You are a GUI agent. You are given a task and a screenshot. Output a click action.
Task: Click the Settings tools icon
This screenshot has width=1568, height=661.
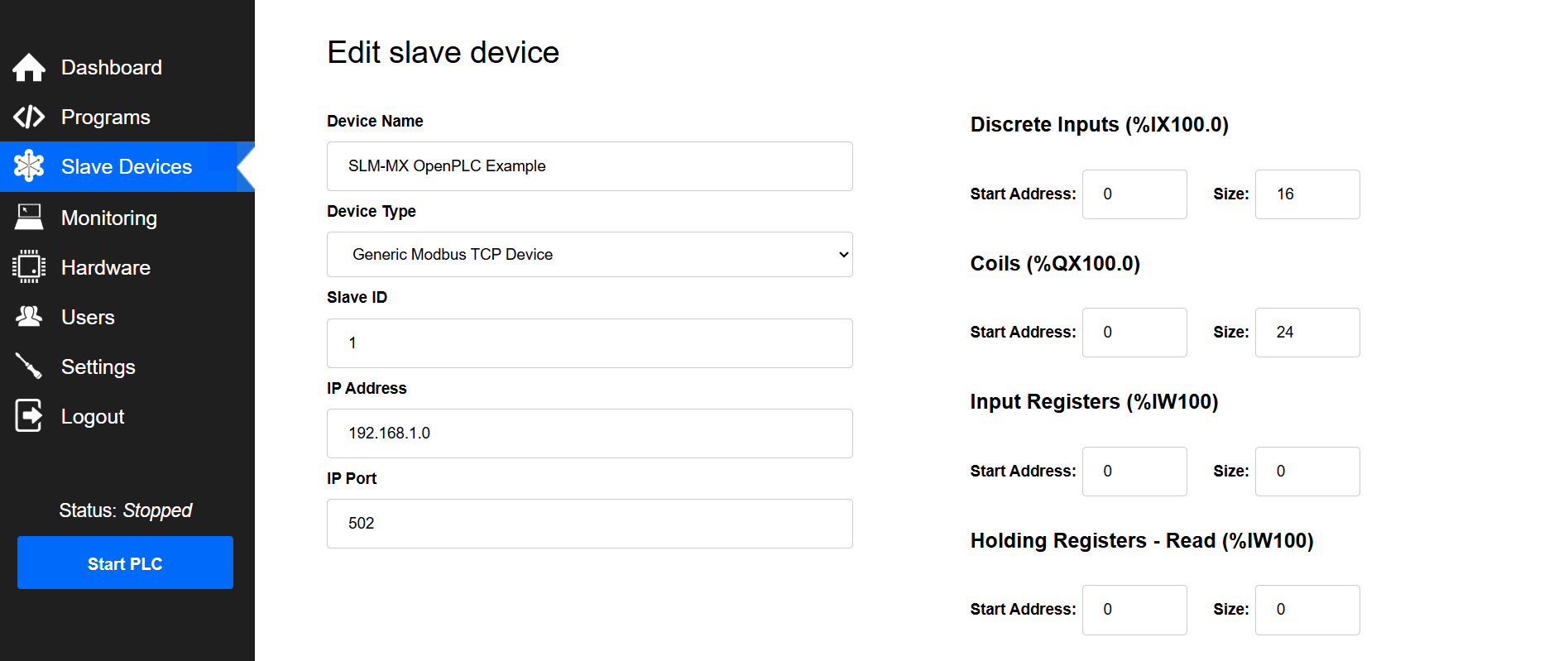click(29, 366)
